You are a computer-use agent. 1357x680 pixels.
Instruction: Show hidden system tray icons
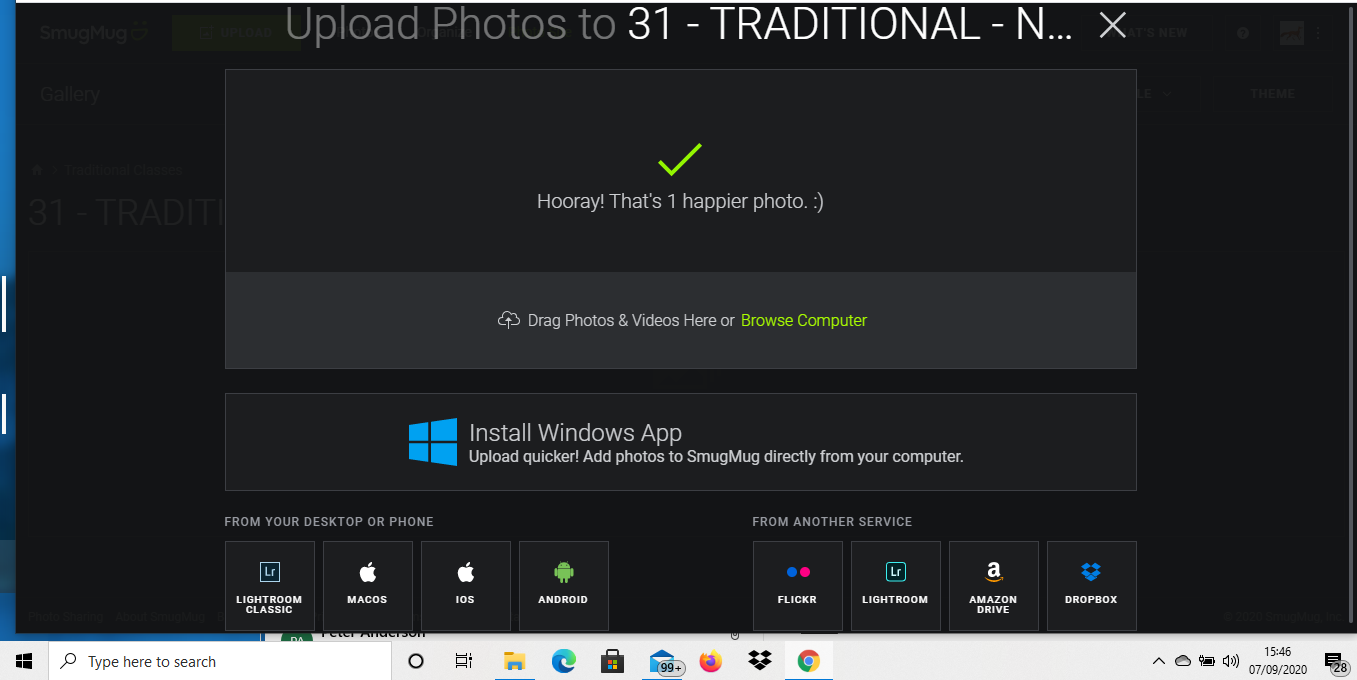point(1159,661)
